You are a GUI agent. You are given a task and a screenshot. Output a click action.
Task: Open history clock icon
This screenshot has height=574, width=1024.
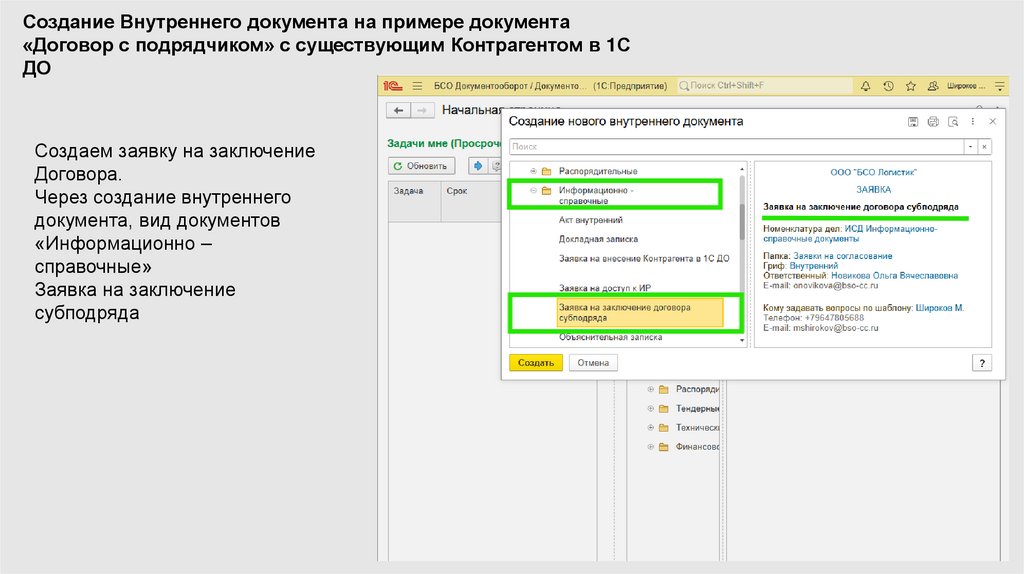click(x=888, y=86)
